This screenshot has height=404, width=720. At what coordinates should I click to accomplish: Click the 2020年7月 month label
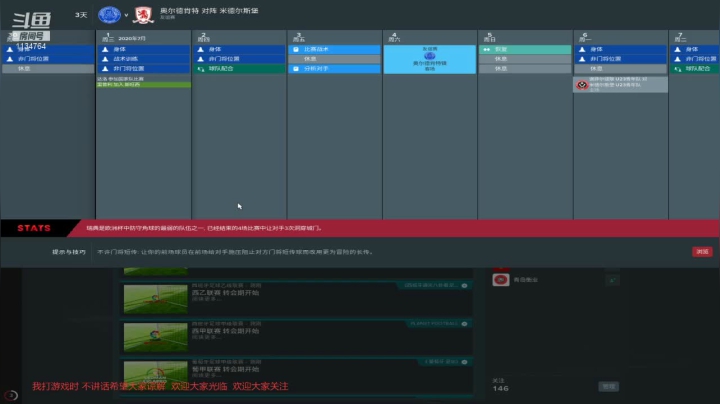pos(132,39)
